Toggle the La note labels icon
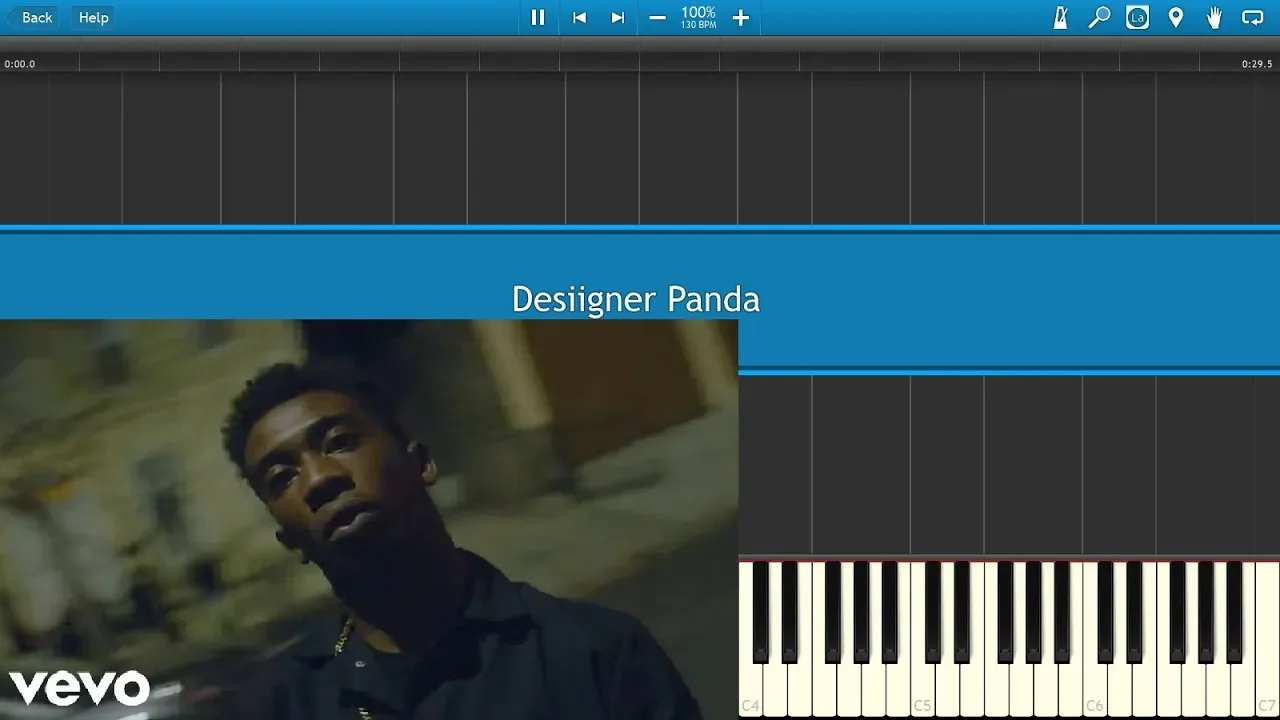This screenshot has height=720, width=1280. [1137, 17]
